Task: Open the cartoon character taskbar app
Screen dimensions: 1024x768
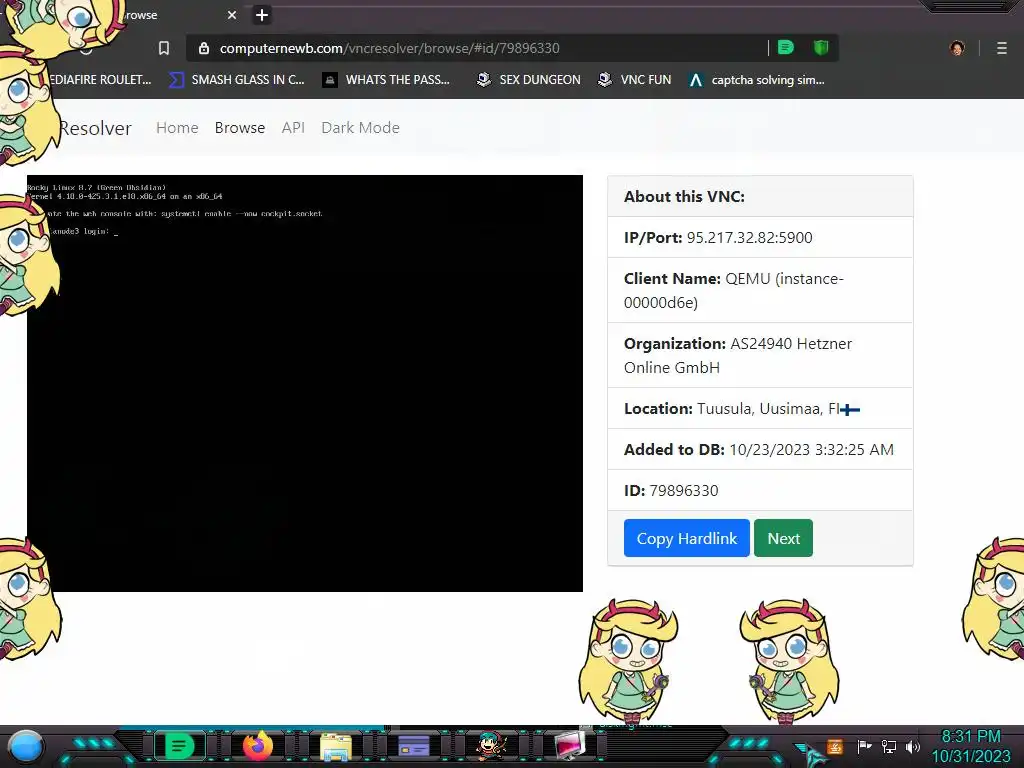Action: pyautogui.click(x=491, y=746)
